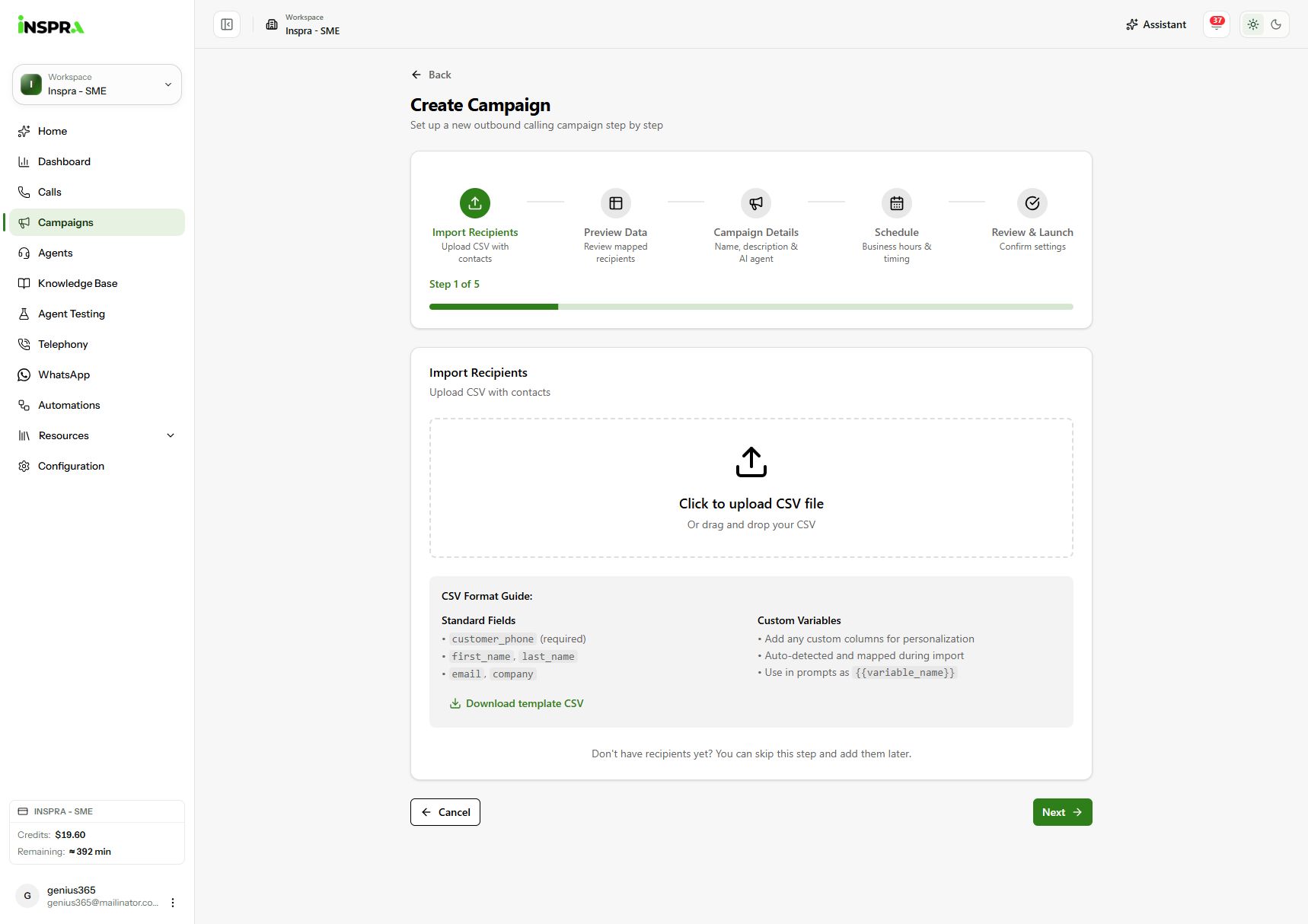Click the INSPRA - SME credits card icon

23,811
